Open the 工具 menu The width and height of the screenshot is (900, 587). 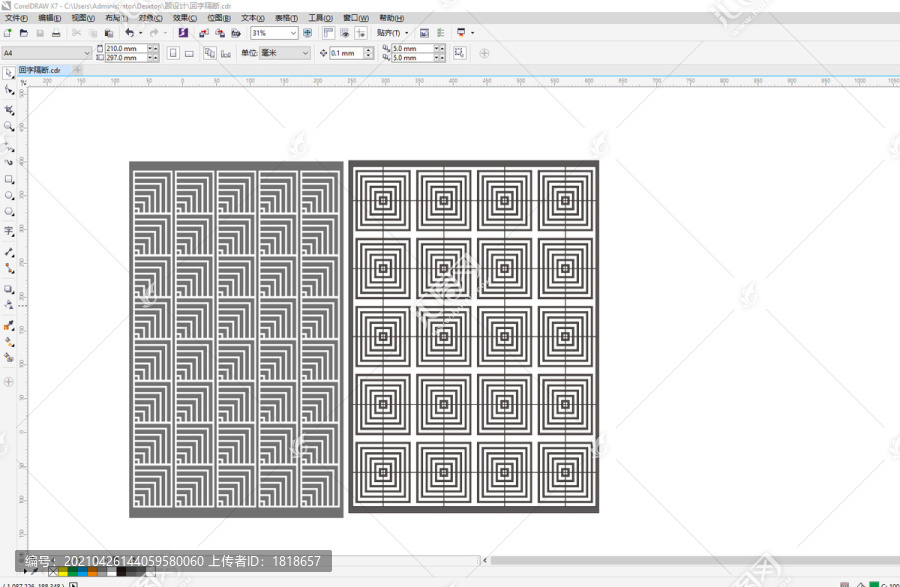point(320,18)
